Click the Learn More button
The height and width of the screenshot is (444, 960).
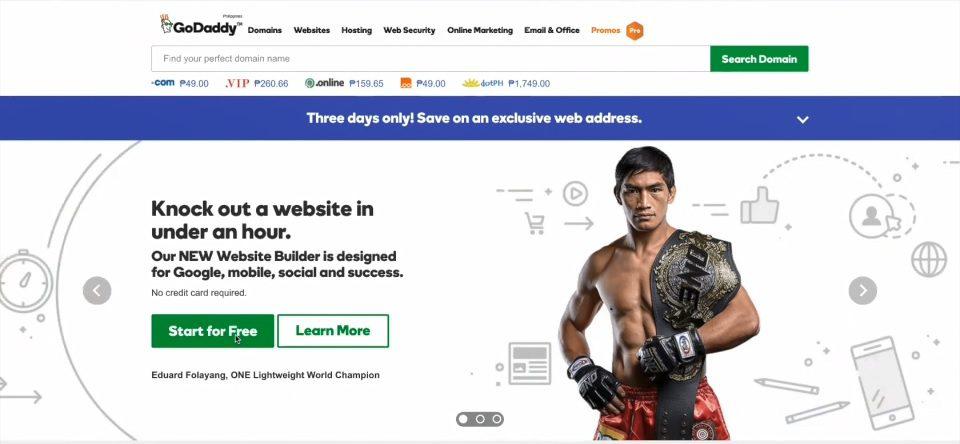coord(333,331)
